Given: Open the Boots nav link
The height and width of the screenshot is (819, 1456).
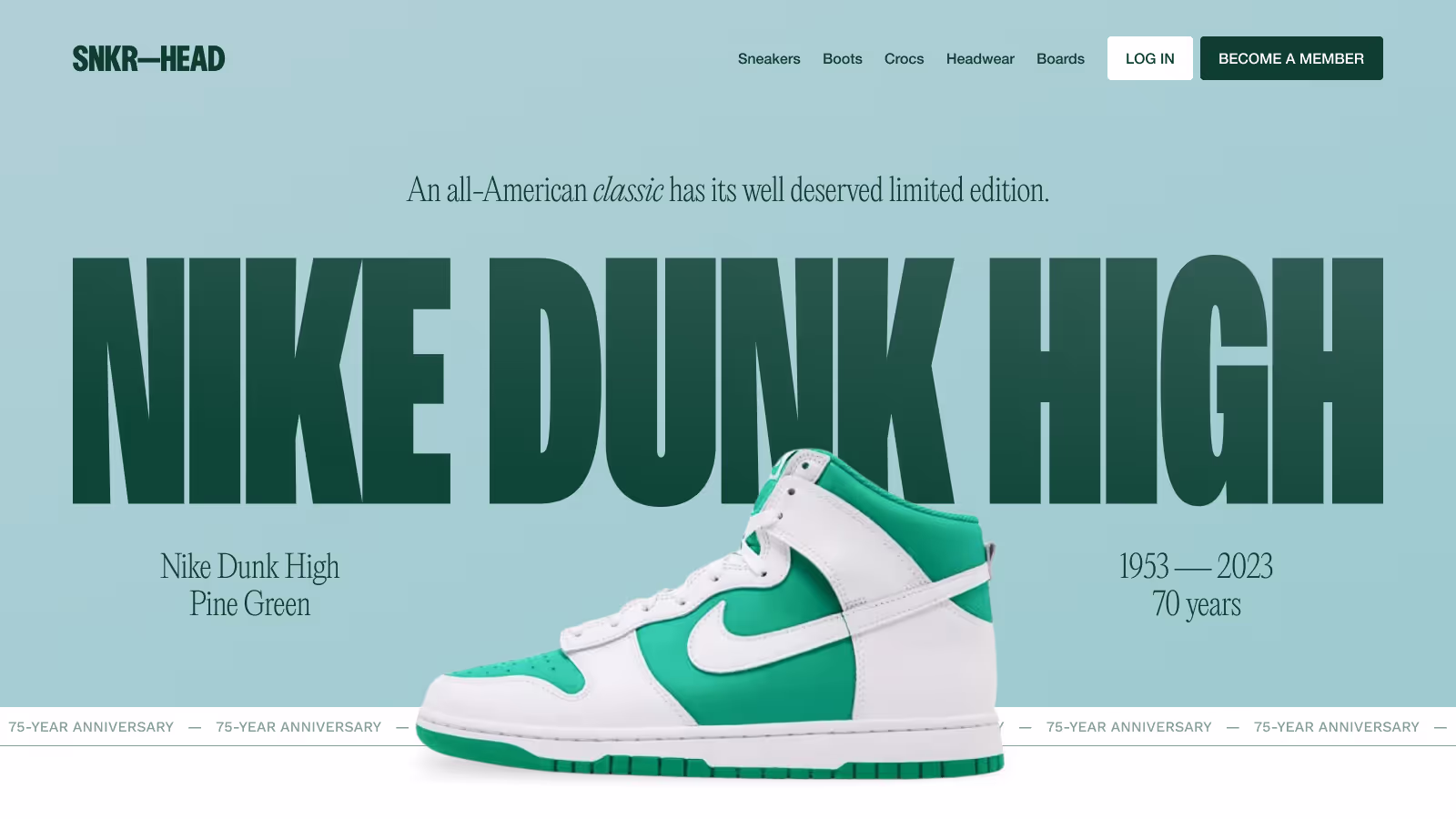Looking at the screenshot, I should coord(842,58).
